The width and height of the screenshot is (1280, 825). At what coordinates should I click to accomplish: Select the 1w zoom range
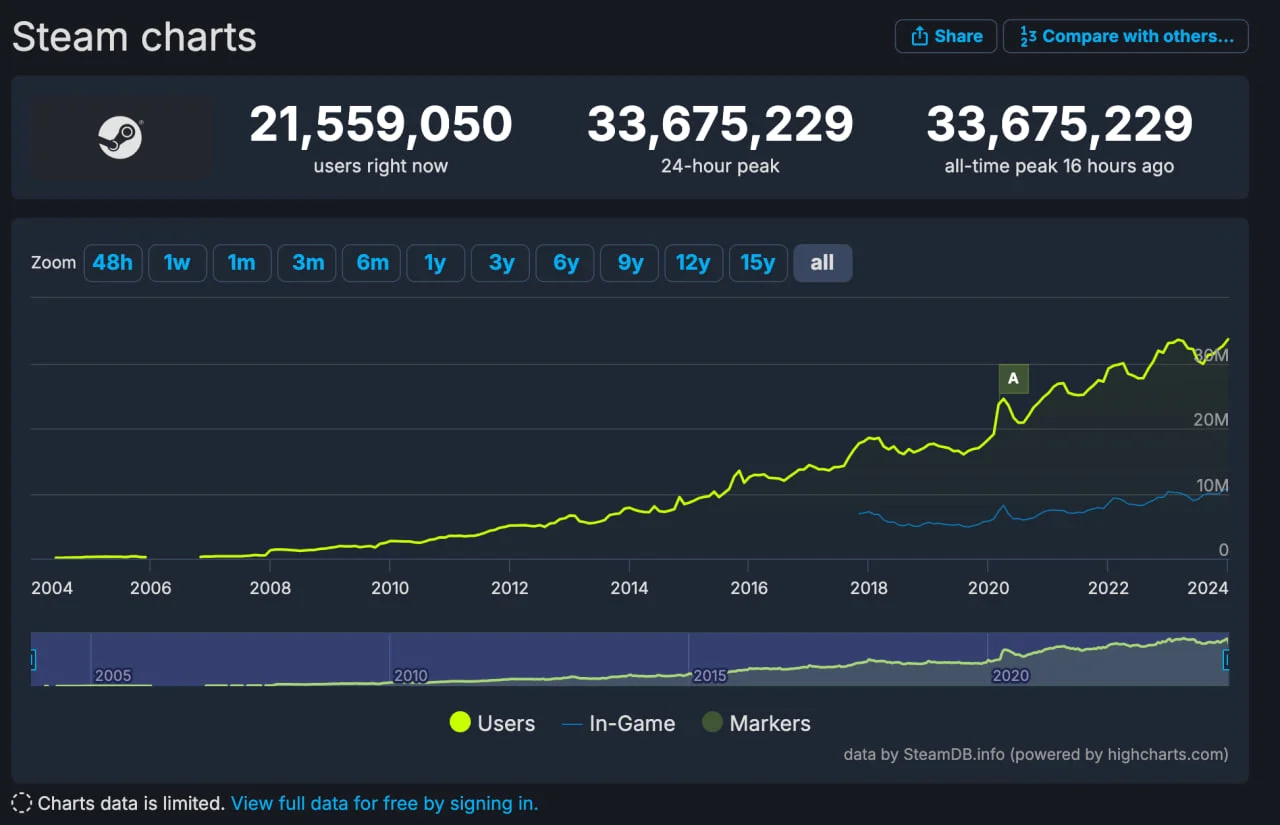(x=177, y=263)
